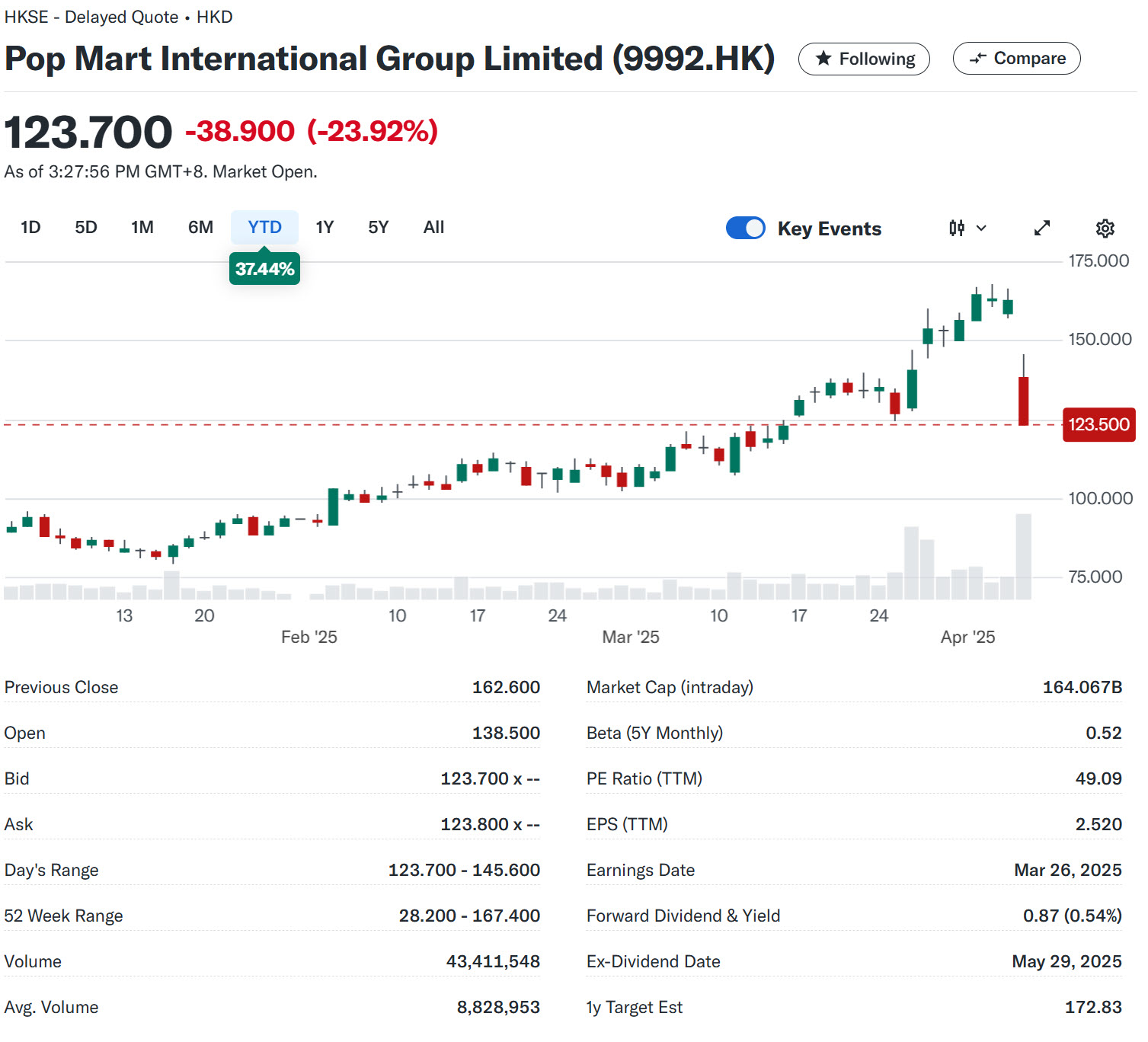Click the Beta value 0.52
The image size is (1148, 1042).
pos(1103,733)
